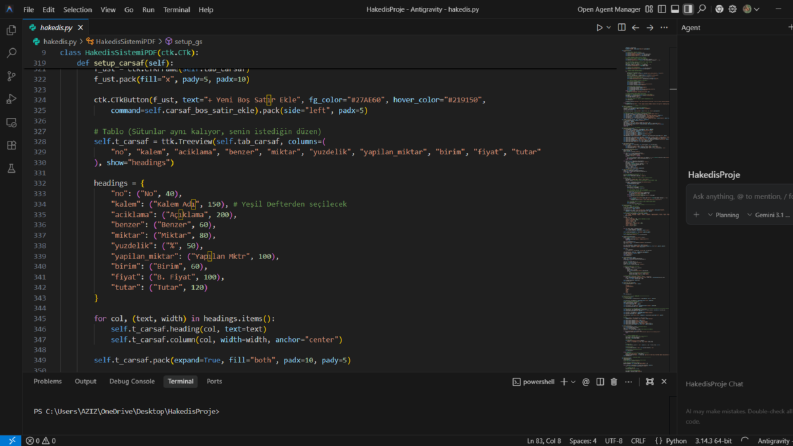Open the account avatar dropdown
This screenshot has height=446, width=793.
tap(751, 9)
